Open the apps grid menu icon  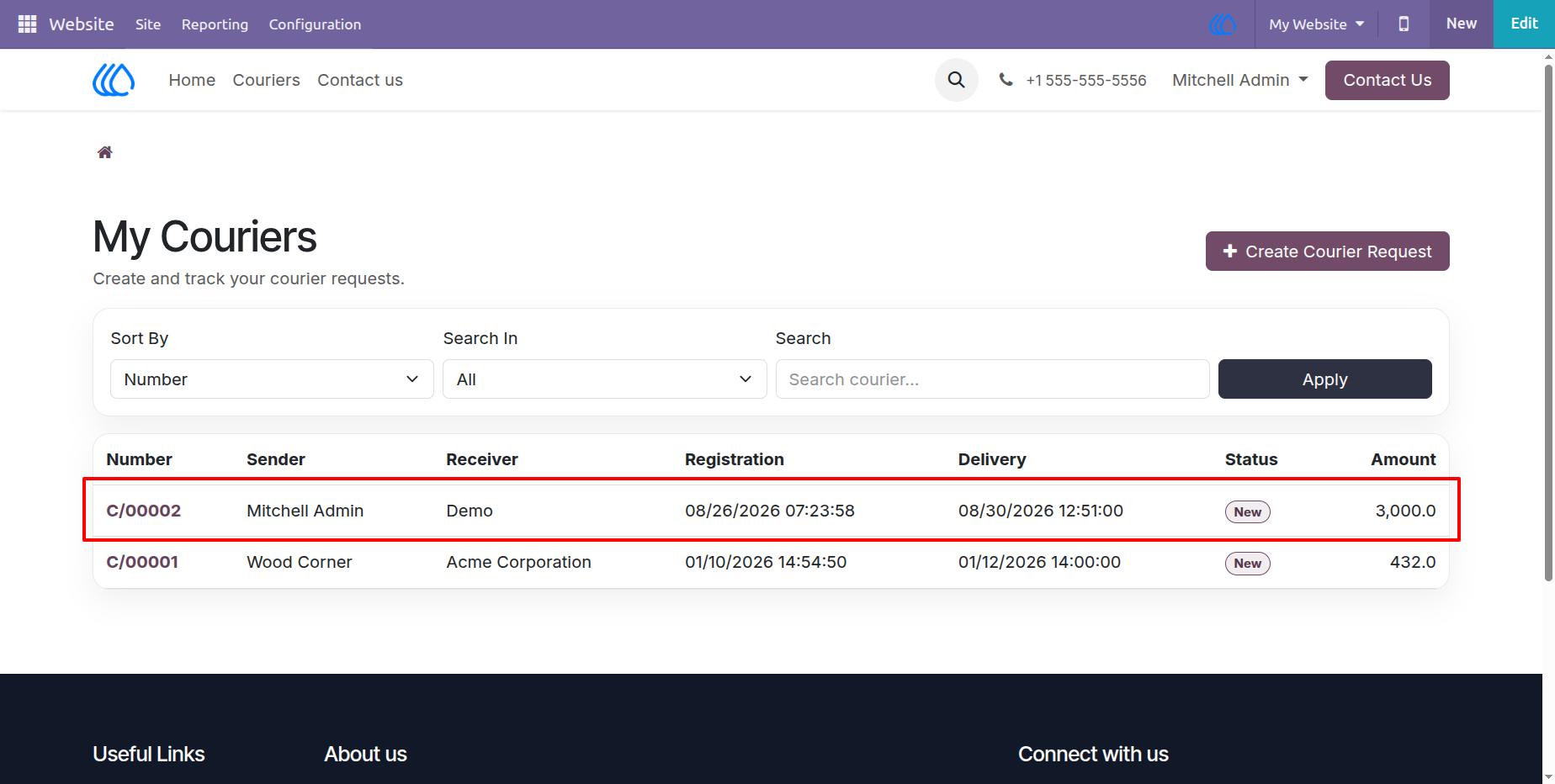[27, 24]
